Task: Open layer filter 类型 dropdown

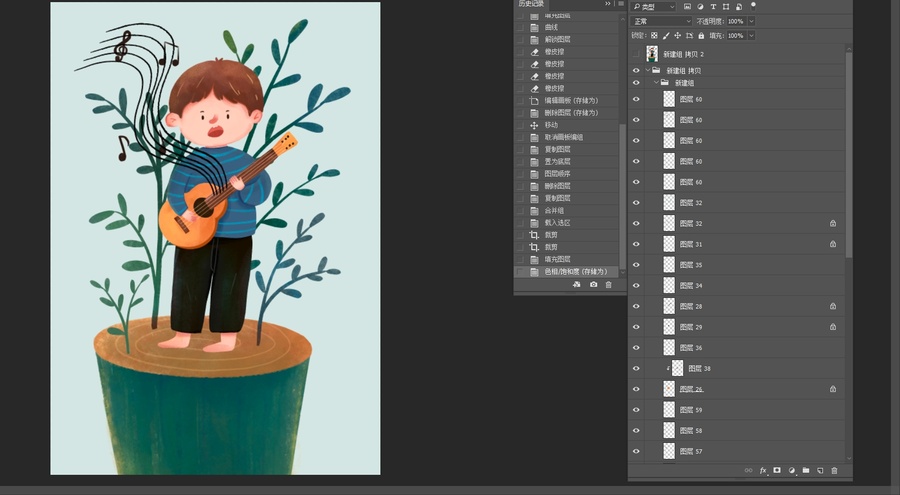Action: [654, 7]
